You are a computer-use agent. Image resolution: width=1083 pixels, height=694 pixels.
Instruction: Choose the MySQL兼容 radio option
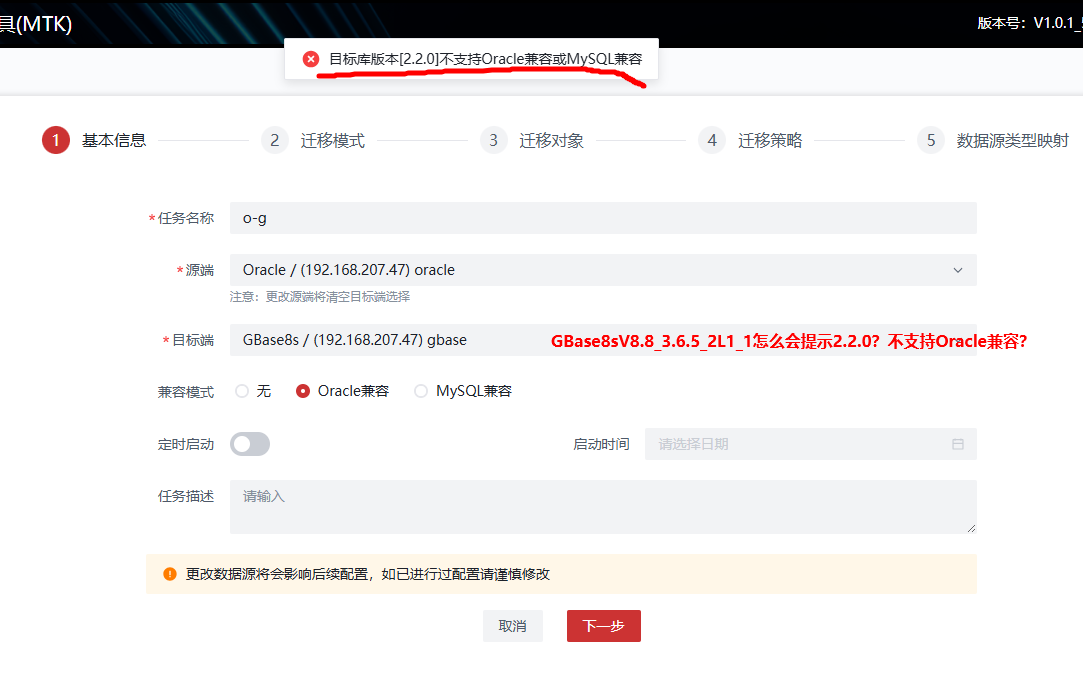(421, 391)
